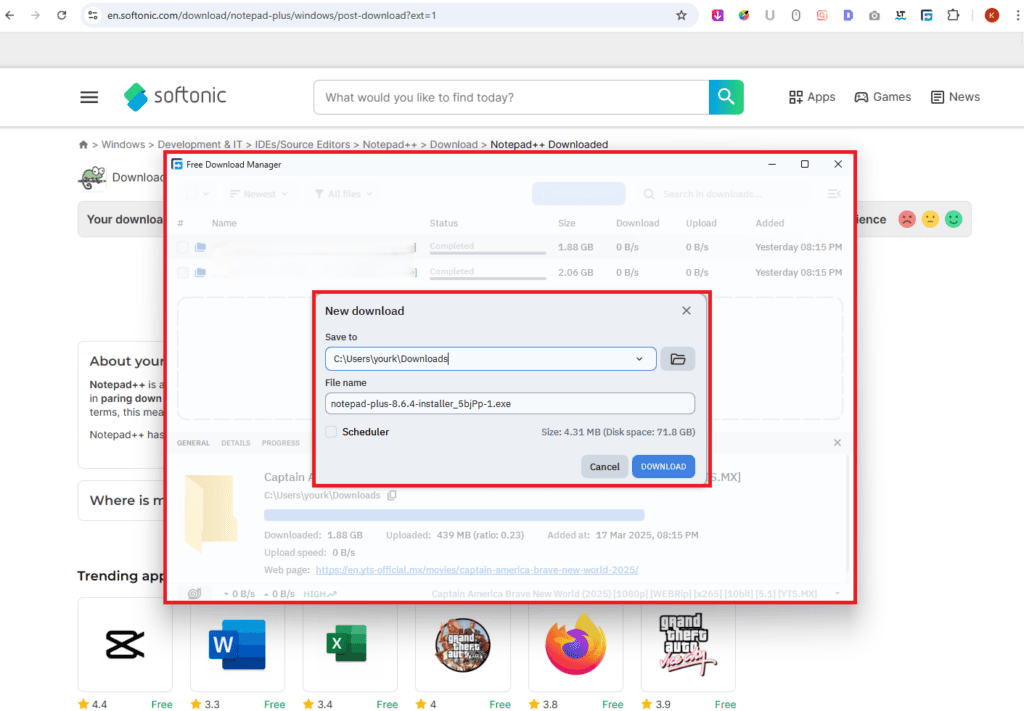Click the browser forward arrow
The height and width of the screenshot is (711, 1024).
point(35,15)
